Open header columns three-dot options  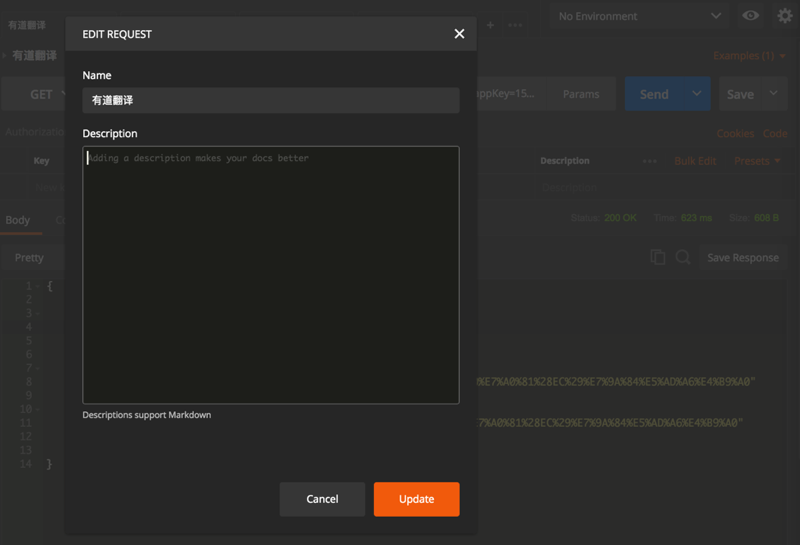649,161
